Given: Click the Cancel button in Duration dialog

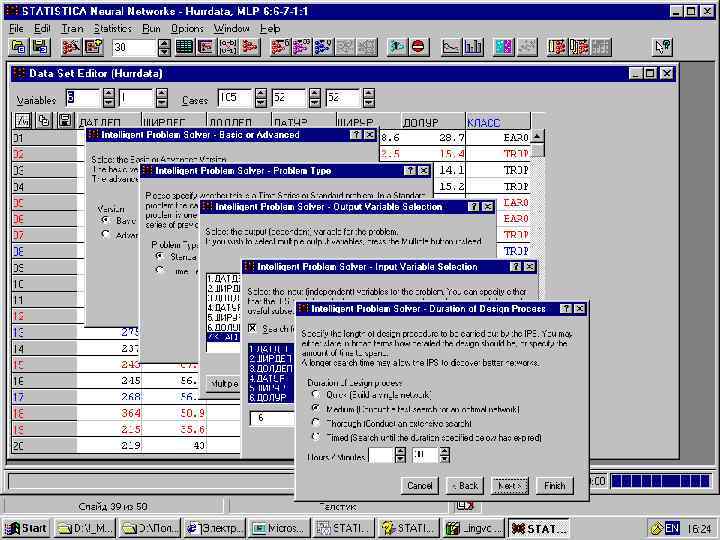Looking at the screenshot, I should pos(419,485).
